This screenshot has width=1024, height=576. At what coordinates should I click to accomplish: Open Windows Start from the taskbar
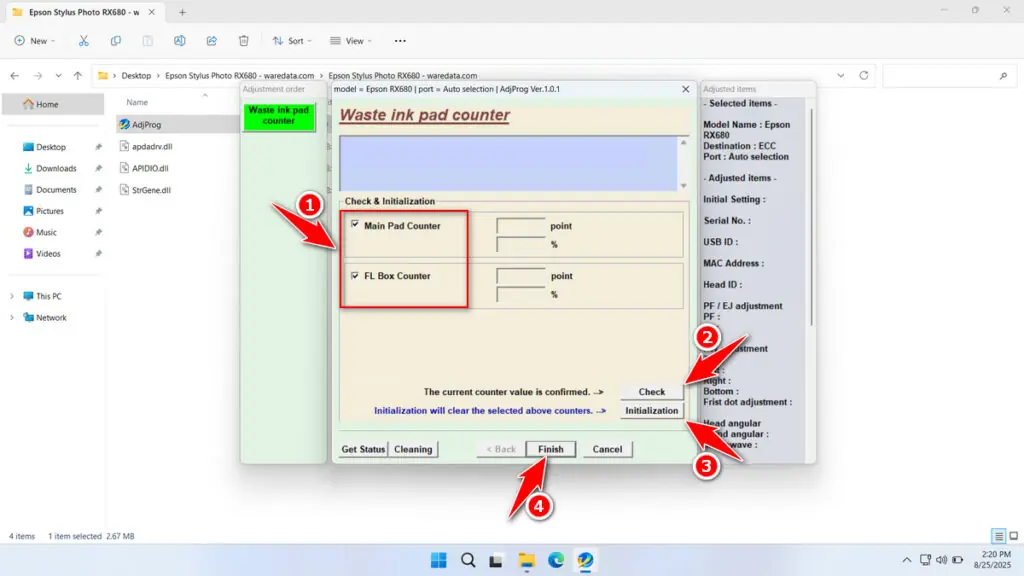(438, 559)
